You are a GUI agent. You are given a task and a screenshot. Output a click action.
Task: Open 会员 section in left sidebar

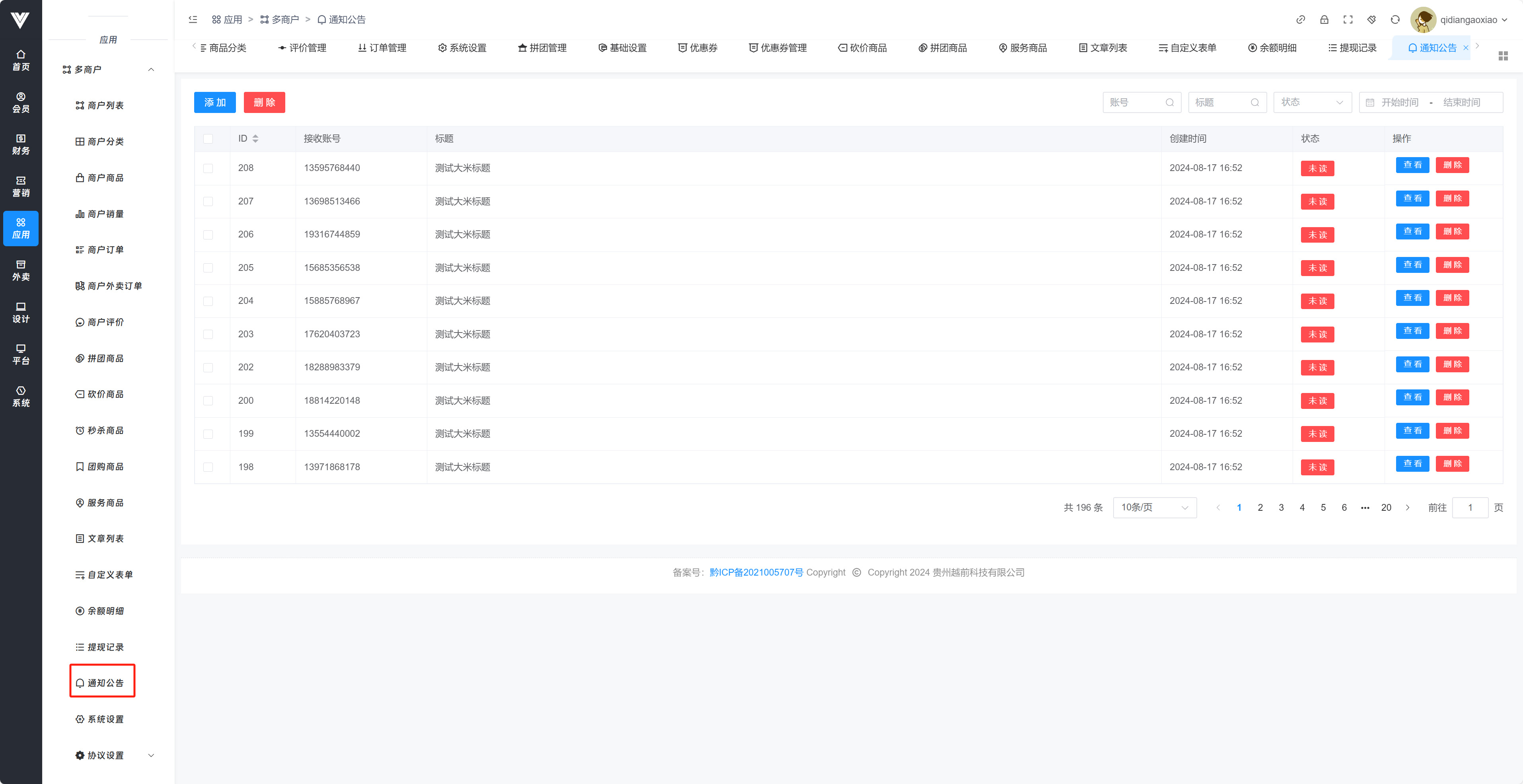[21, 102]
